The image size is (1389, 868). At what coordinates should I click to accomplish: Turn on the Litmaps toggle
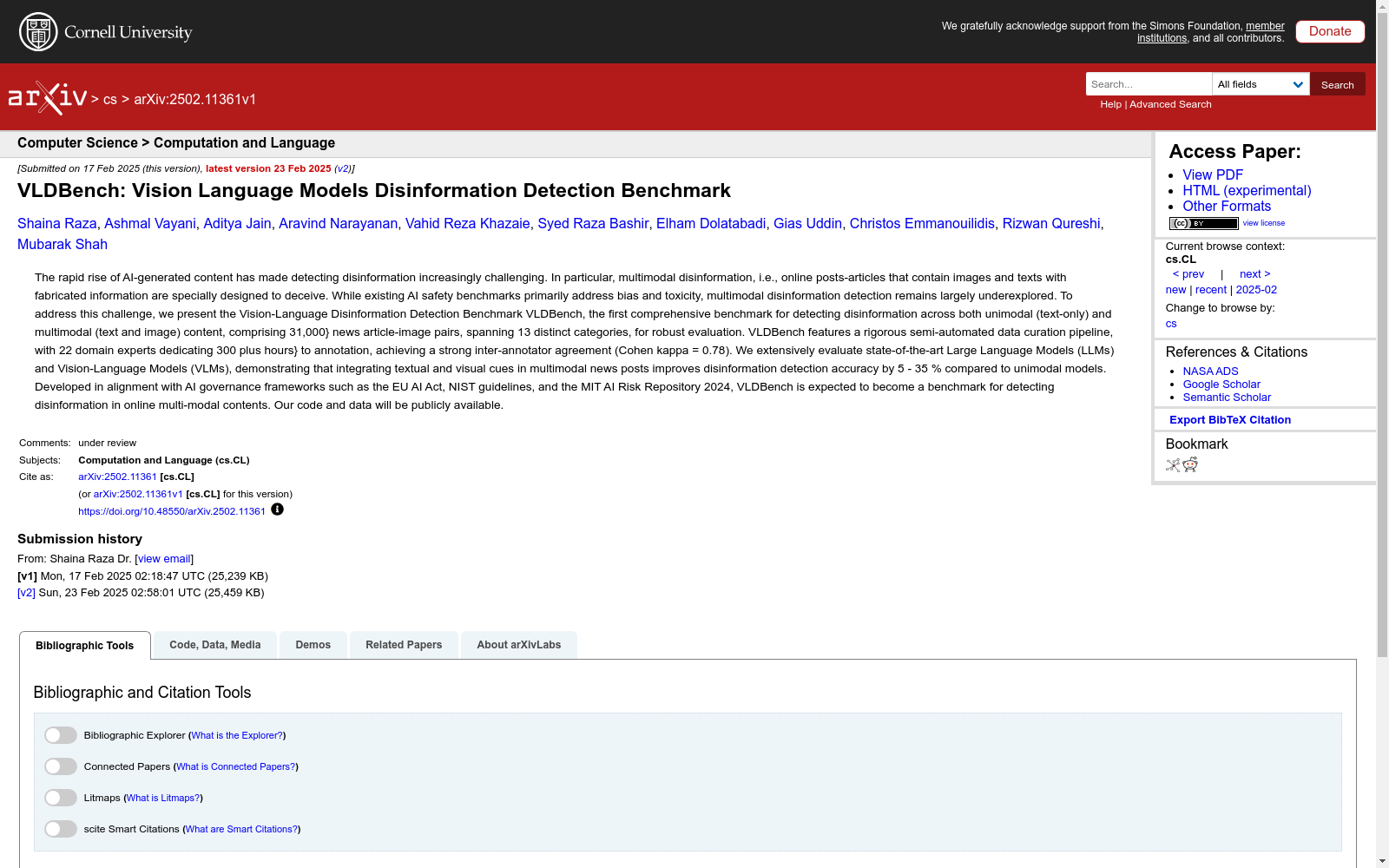[x=61, y=798]
